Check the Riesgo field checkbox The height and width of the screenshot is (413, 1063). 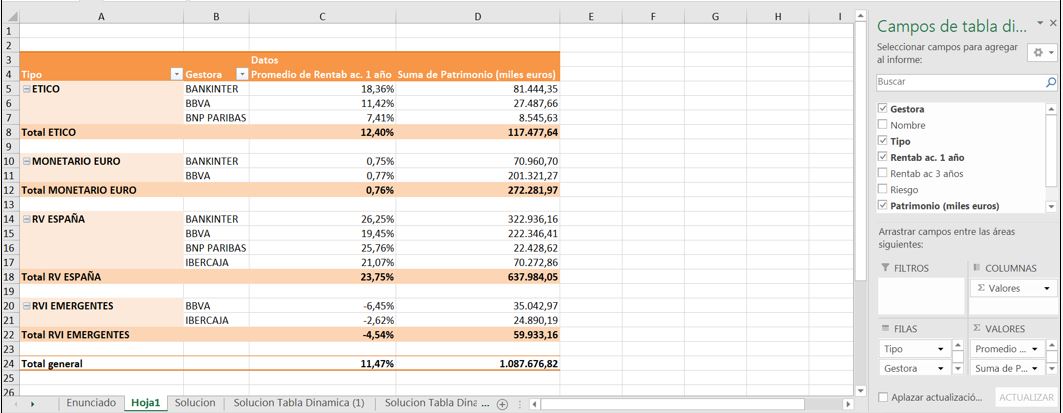point(882,190)
